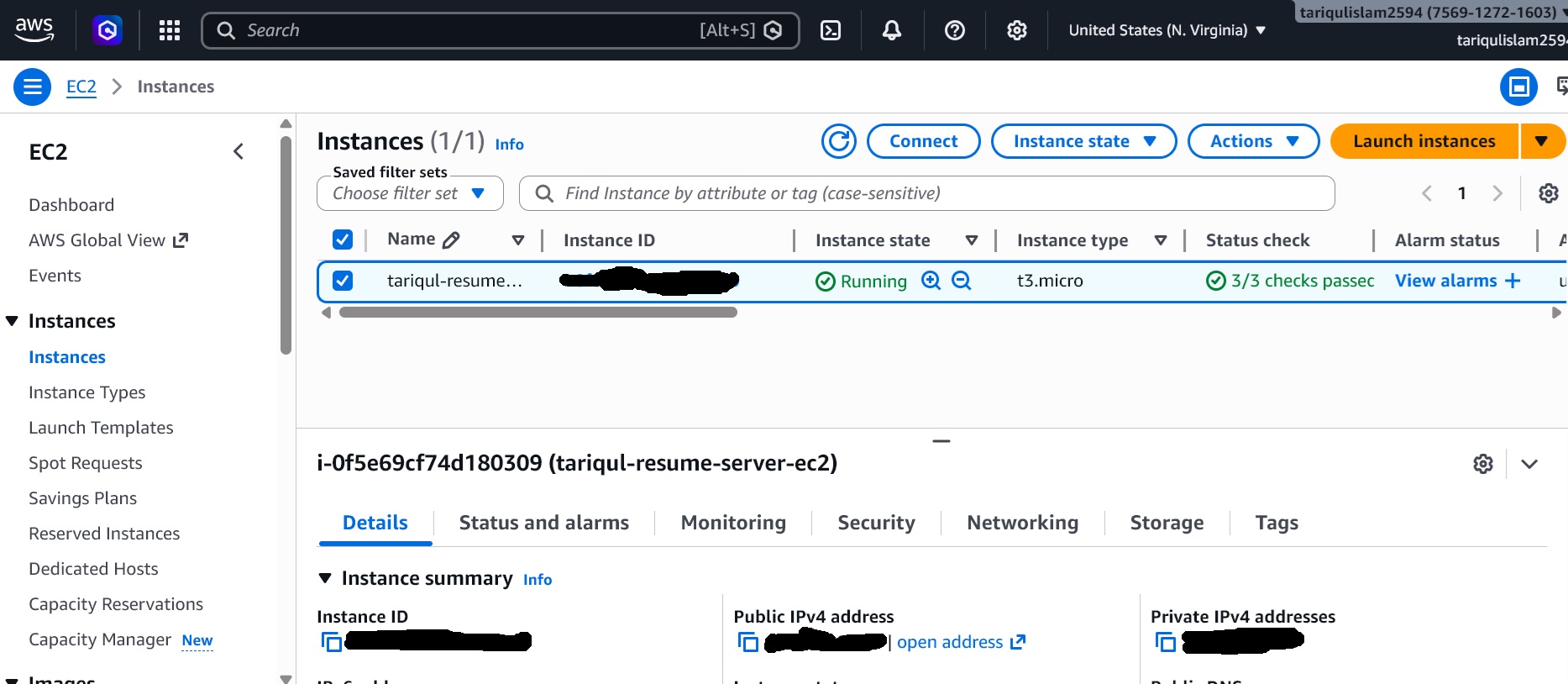Viewport: 1568px width, 684px height.
Task: Switch to the Details tab
Action: [375, 523]
